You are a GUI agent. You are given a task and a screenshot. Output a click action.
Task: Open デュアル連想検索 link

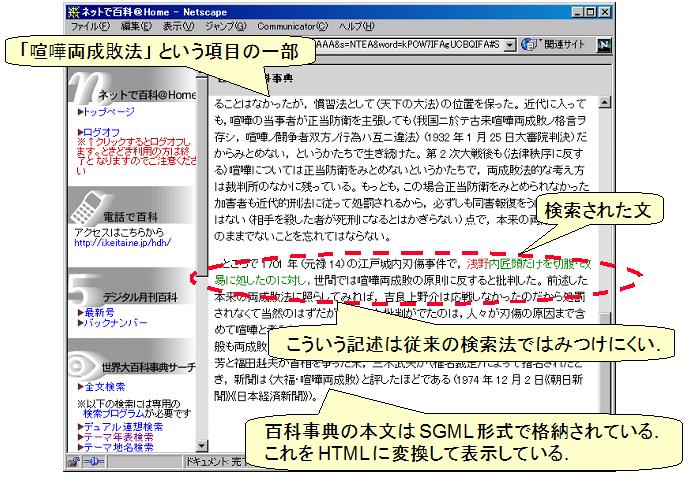[x=123, y=427]
